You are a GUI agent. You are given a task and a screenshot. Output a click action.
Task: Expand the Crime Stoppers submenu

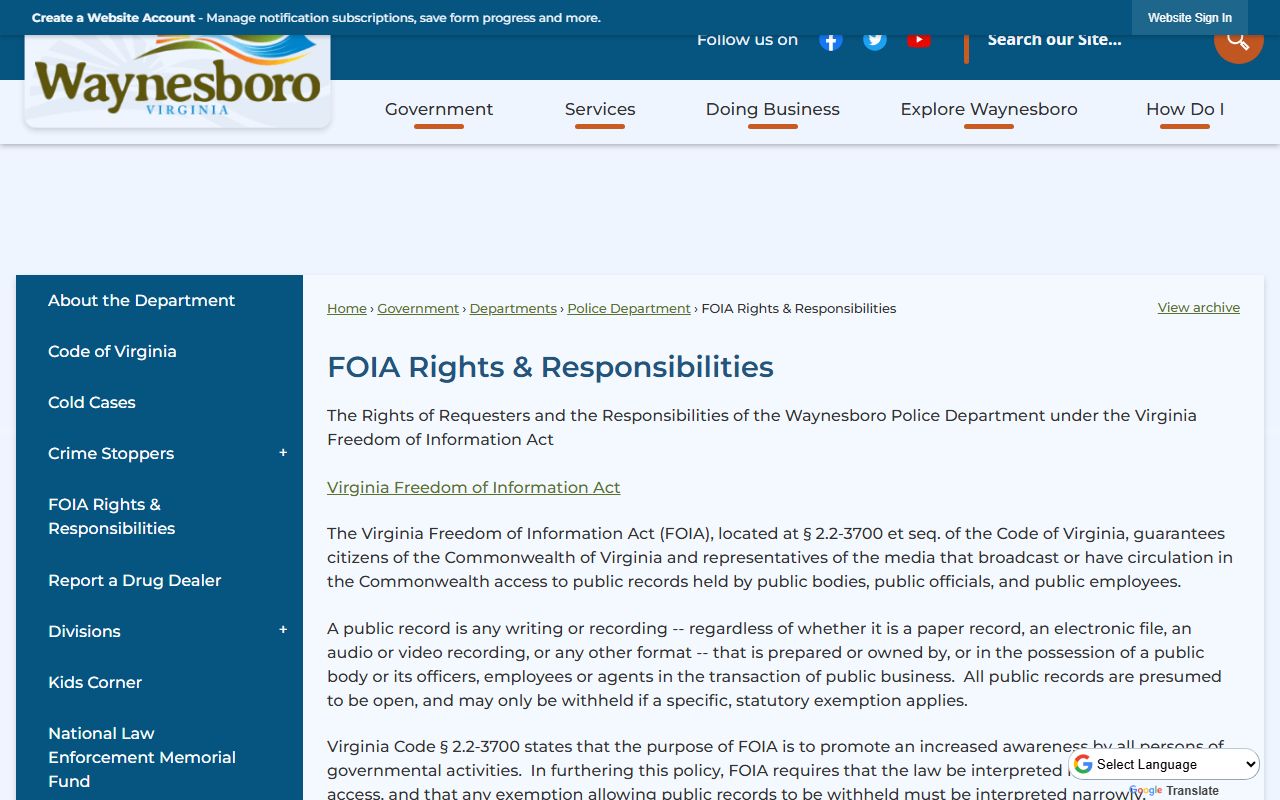283,453
